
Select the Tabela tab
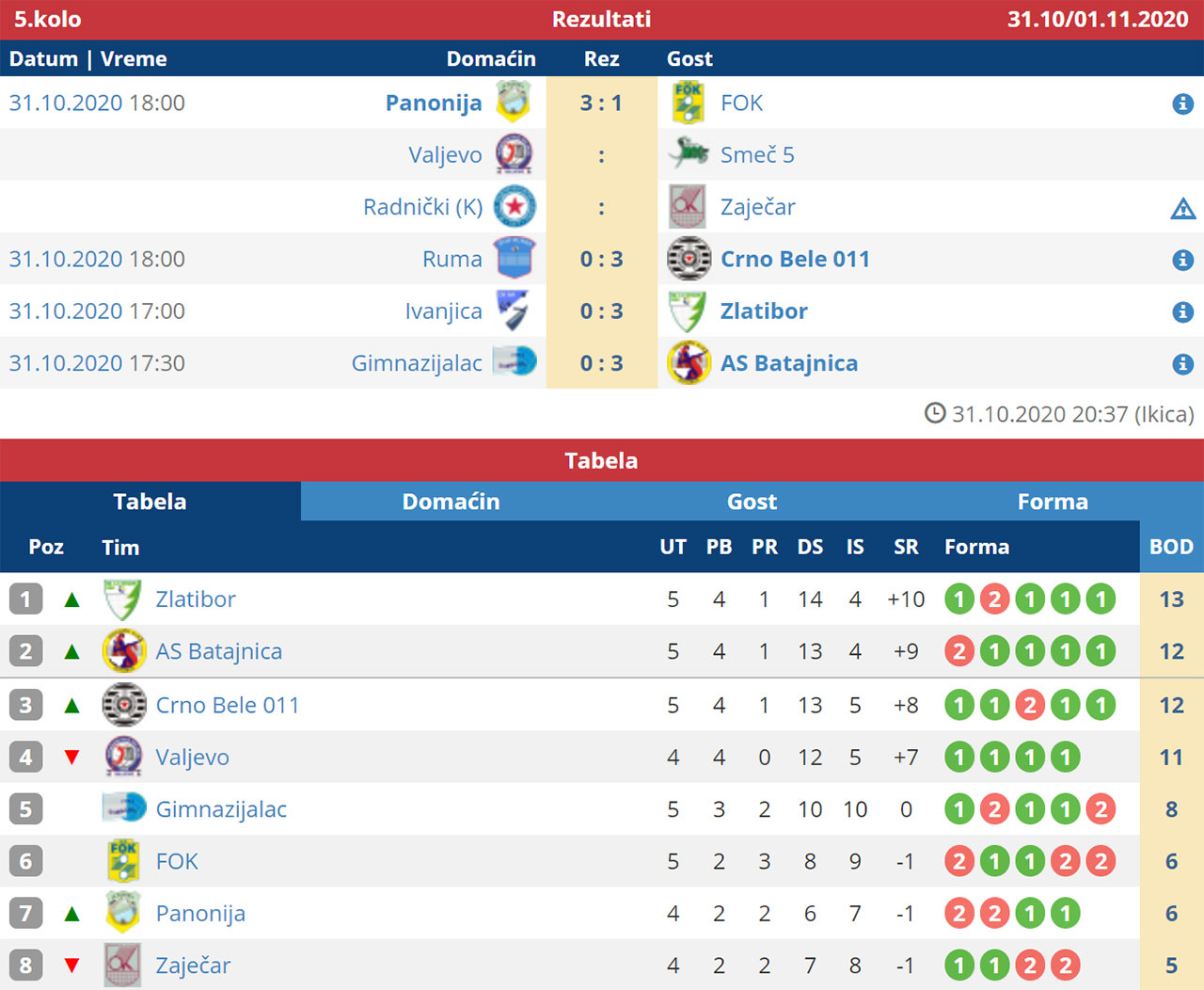150,502
